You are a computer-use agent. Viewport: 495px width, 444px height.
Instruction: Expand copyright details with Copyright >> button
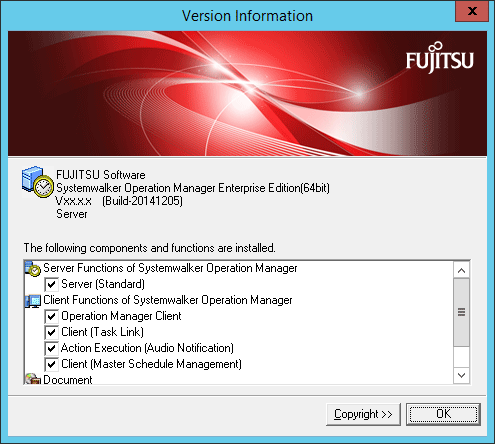pos(363,414)
